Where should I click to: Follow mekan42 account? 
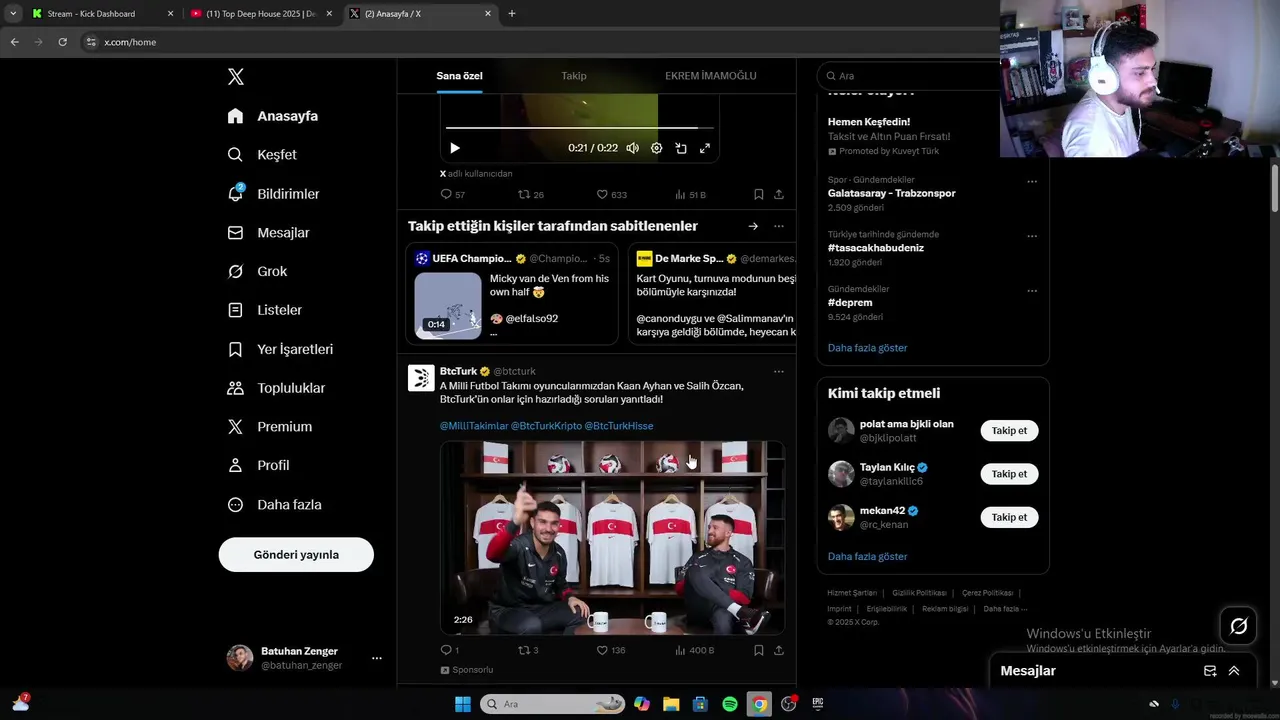coord(1009,517)
